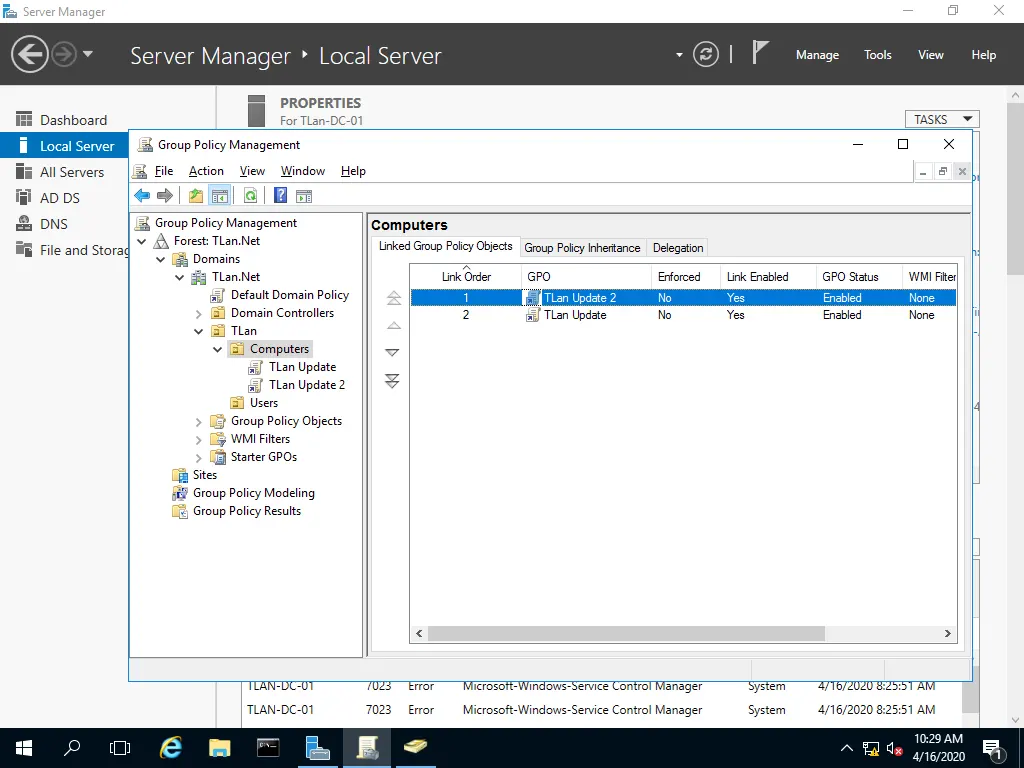The height and width of the screenshot is (768, 1024).
Task: Select the Sites node icon in tree
Action: pyautogui.click(x=179, y=475)
